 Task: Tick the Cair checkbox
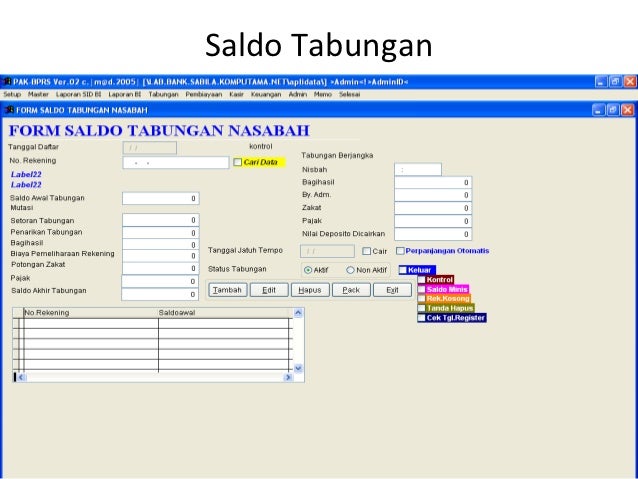coord(366,251)
